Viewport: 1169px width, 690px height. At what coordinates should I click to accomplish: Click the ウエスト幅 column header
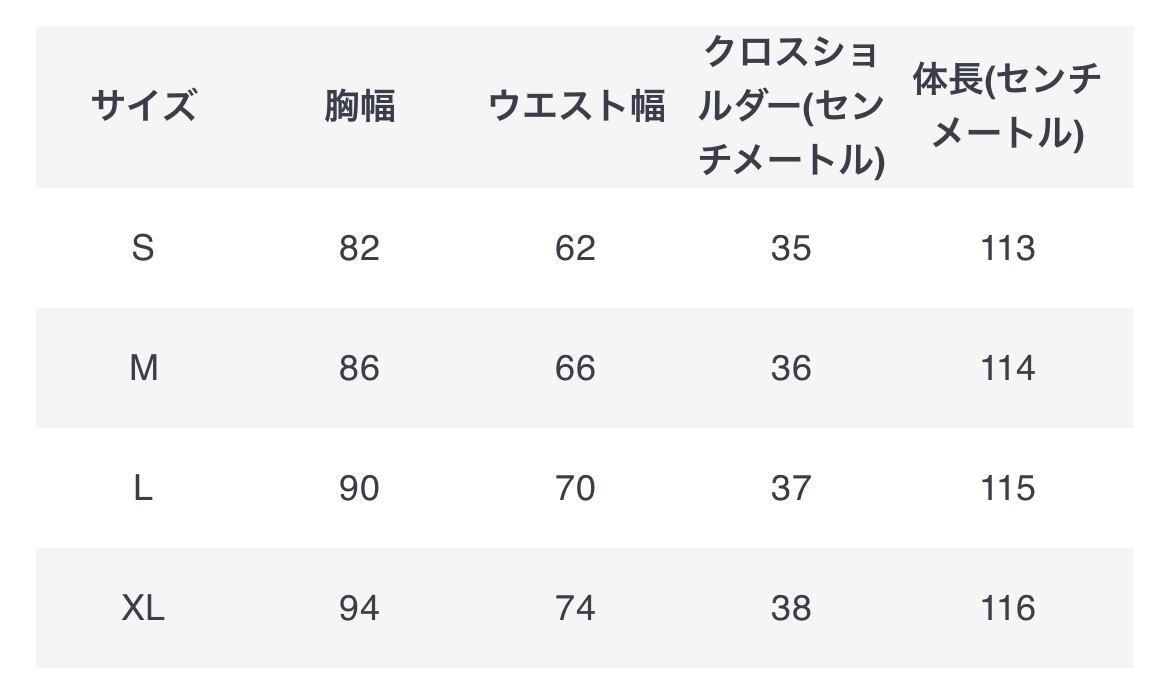click(576, 106)
